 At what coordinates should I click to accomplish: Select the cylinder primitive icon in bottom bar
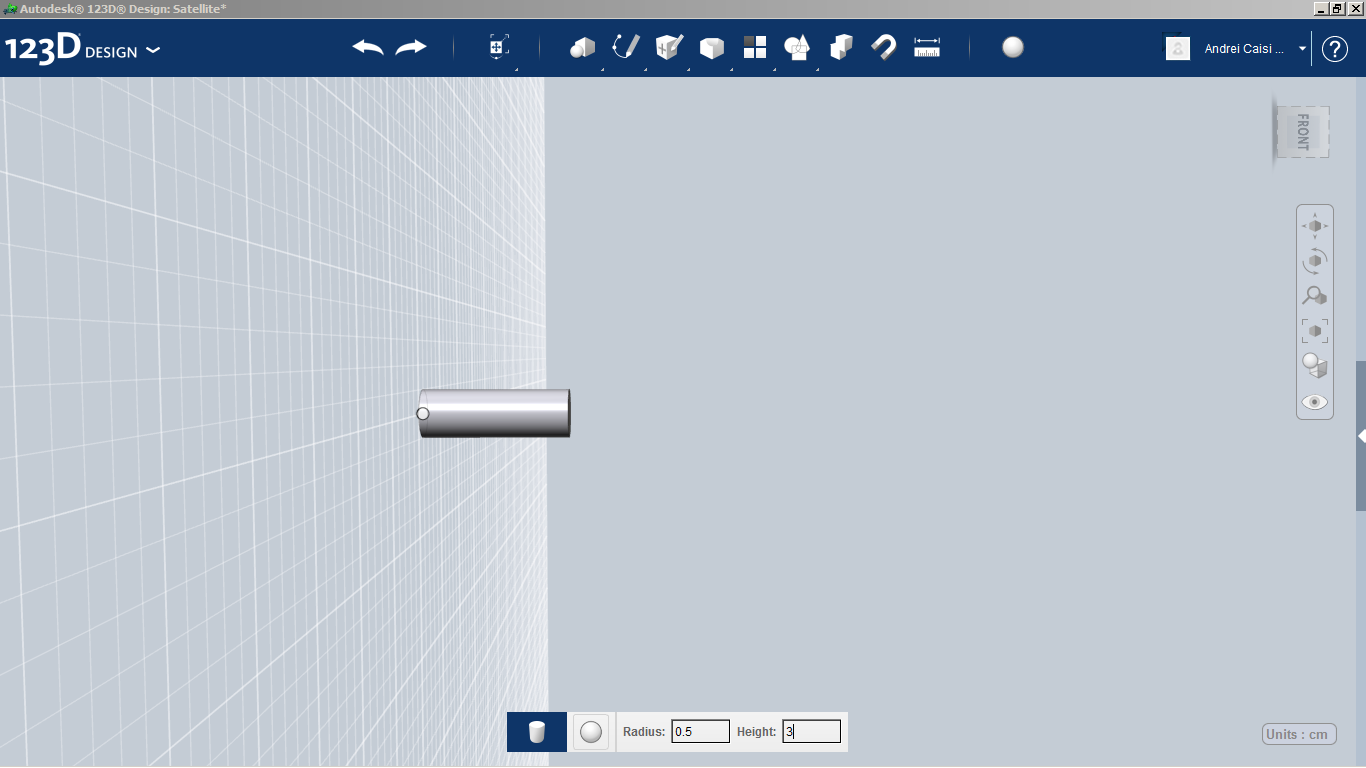[x=537, y=732]
